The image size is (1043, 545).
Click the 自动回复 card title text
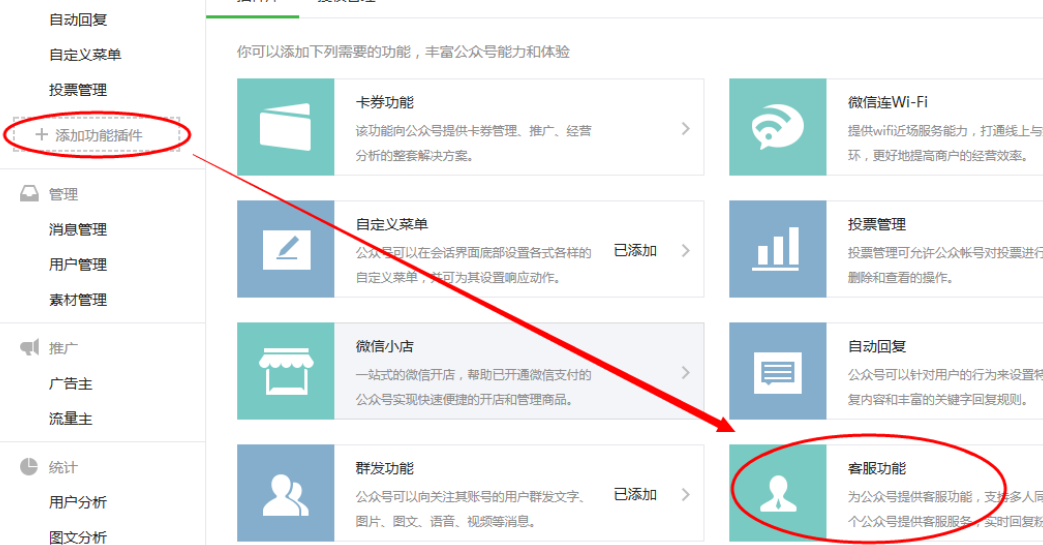click(x=877, y=346)
